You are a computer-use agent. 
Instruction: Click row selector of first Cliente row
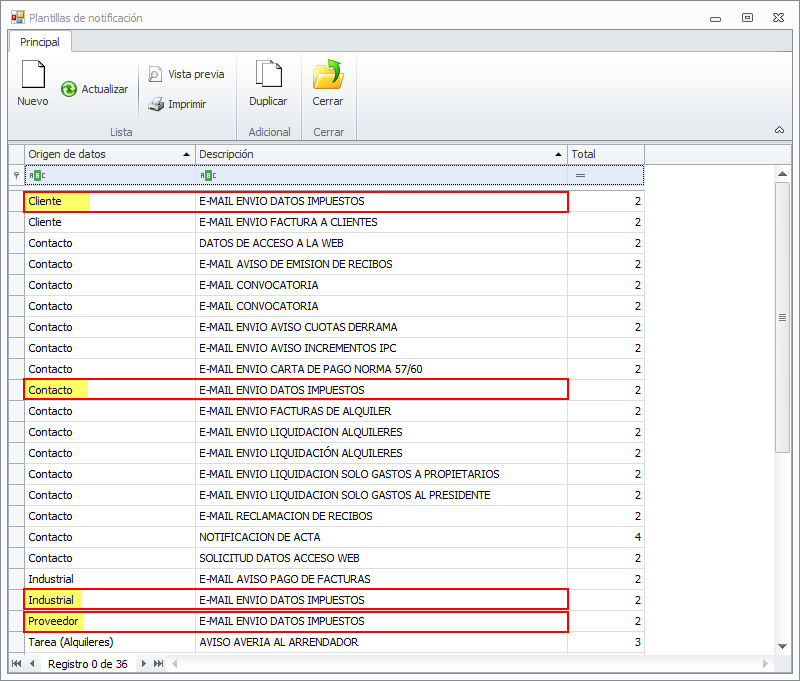[x=16, y=201]
